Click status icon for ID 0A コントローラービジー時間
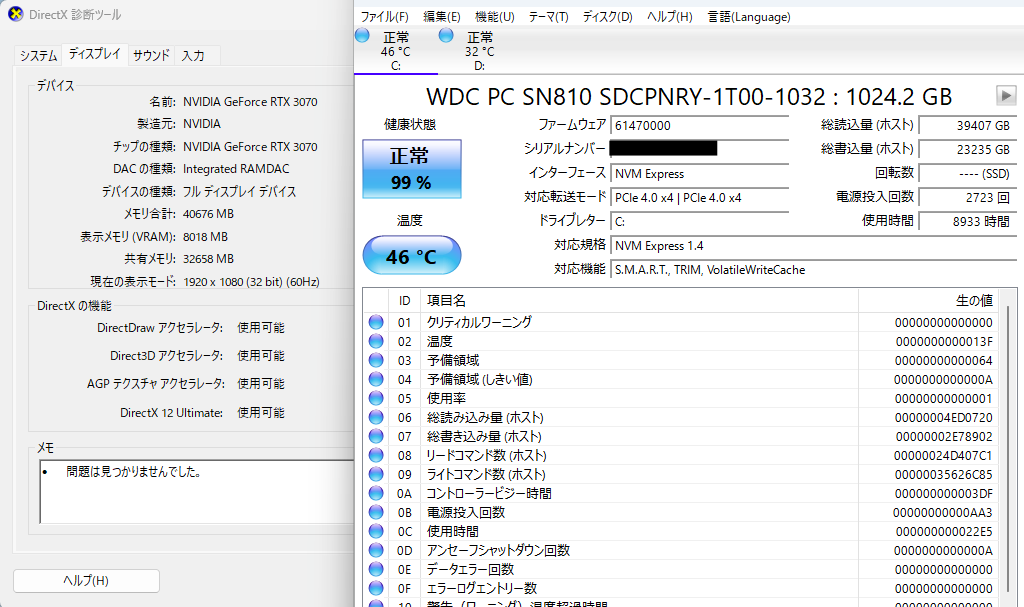Image resolution: width=1024 pixels, height=607 pixels. [x=376, y=493]
